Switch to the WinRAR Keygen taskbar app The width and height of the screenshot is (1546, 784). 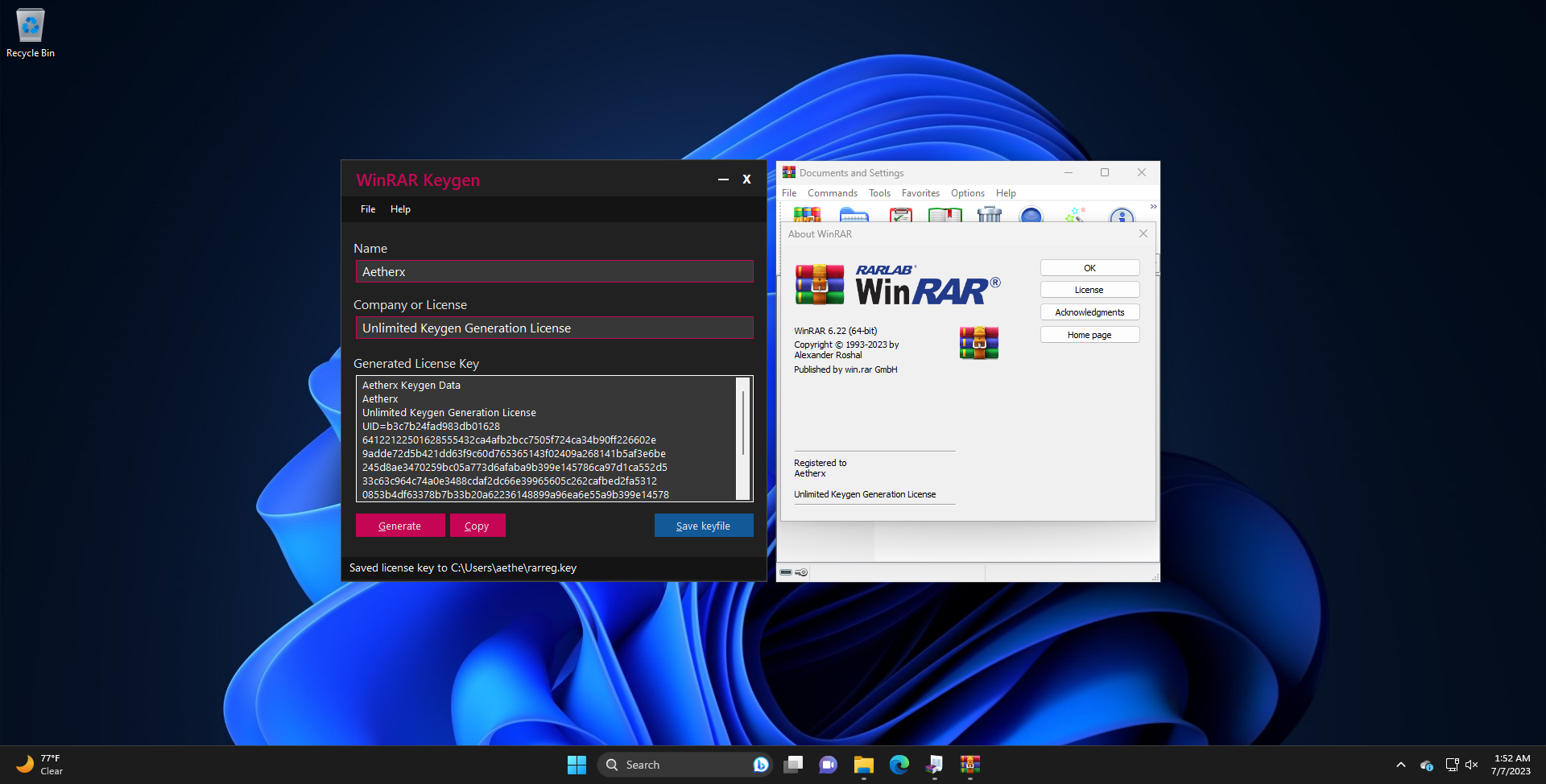coord(934,765)
